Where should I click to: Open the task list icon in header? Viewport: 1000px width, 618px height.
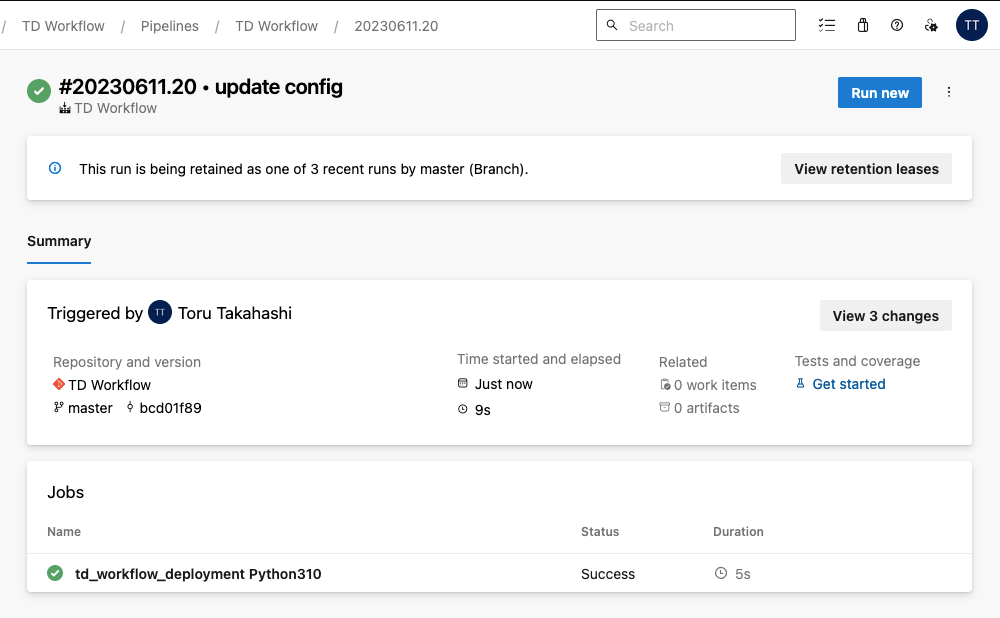coord(826,26)
